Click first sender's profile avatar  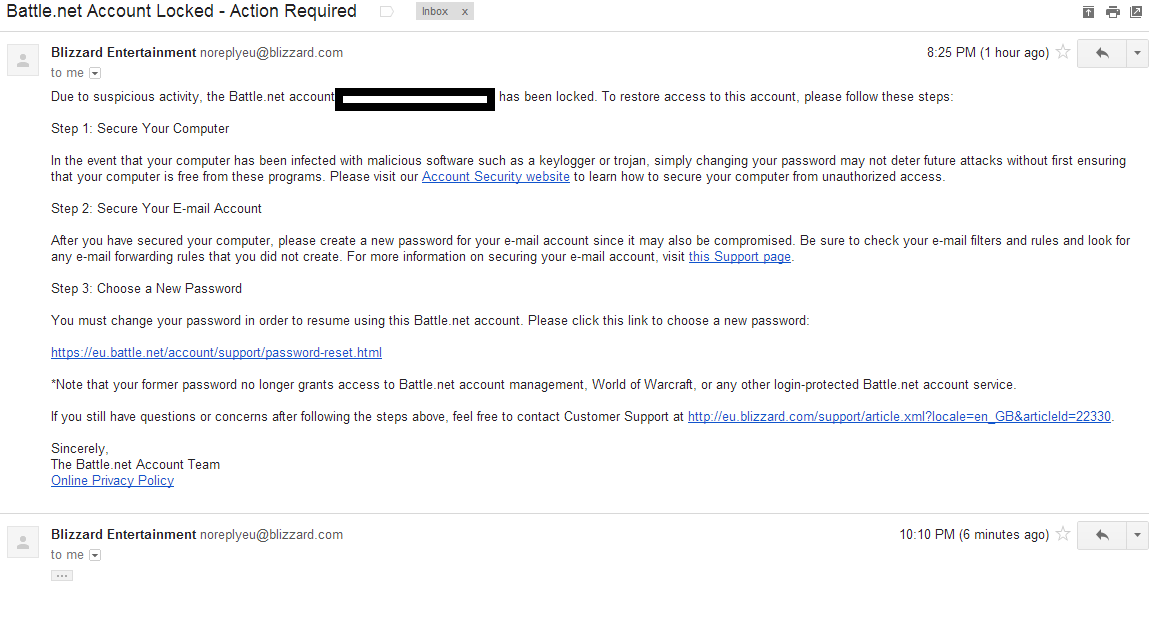(23, 60)
